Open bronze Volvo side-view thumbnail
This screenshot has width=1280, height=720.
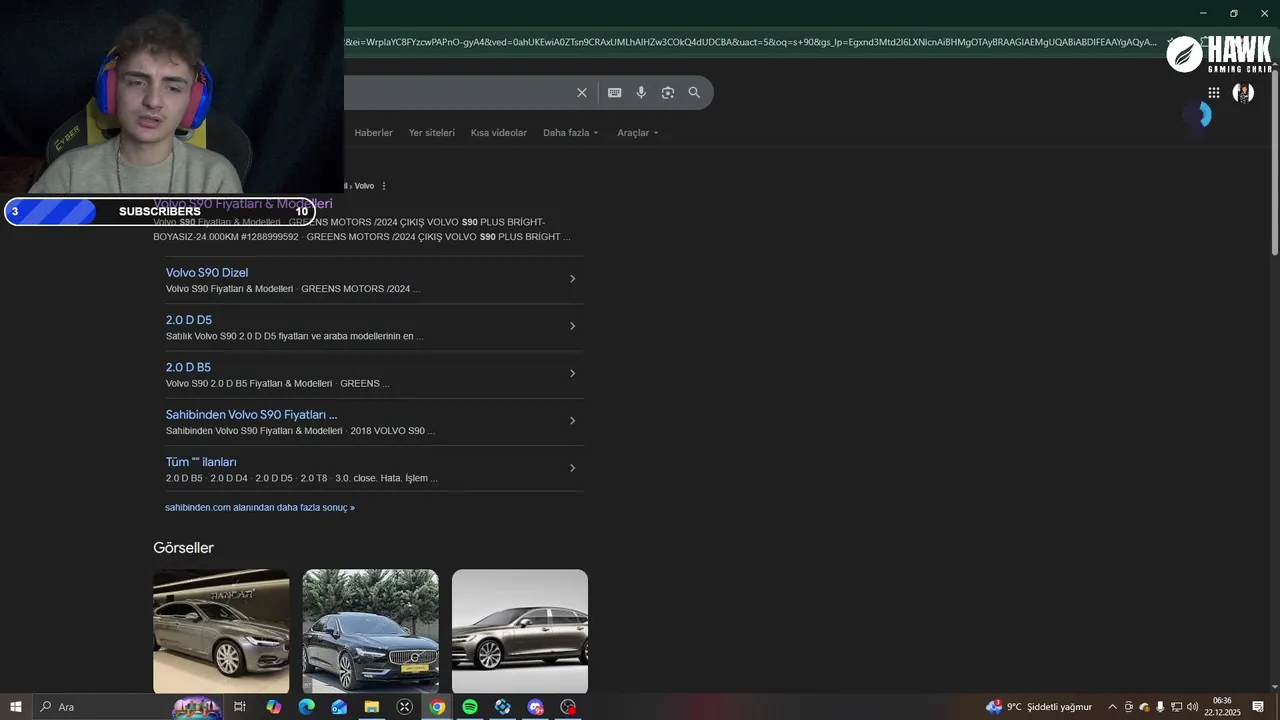[520, 631]
